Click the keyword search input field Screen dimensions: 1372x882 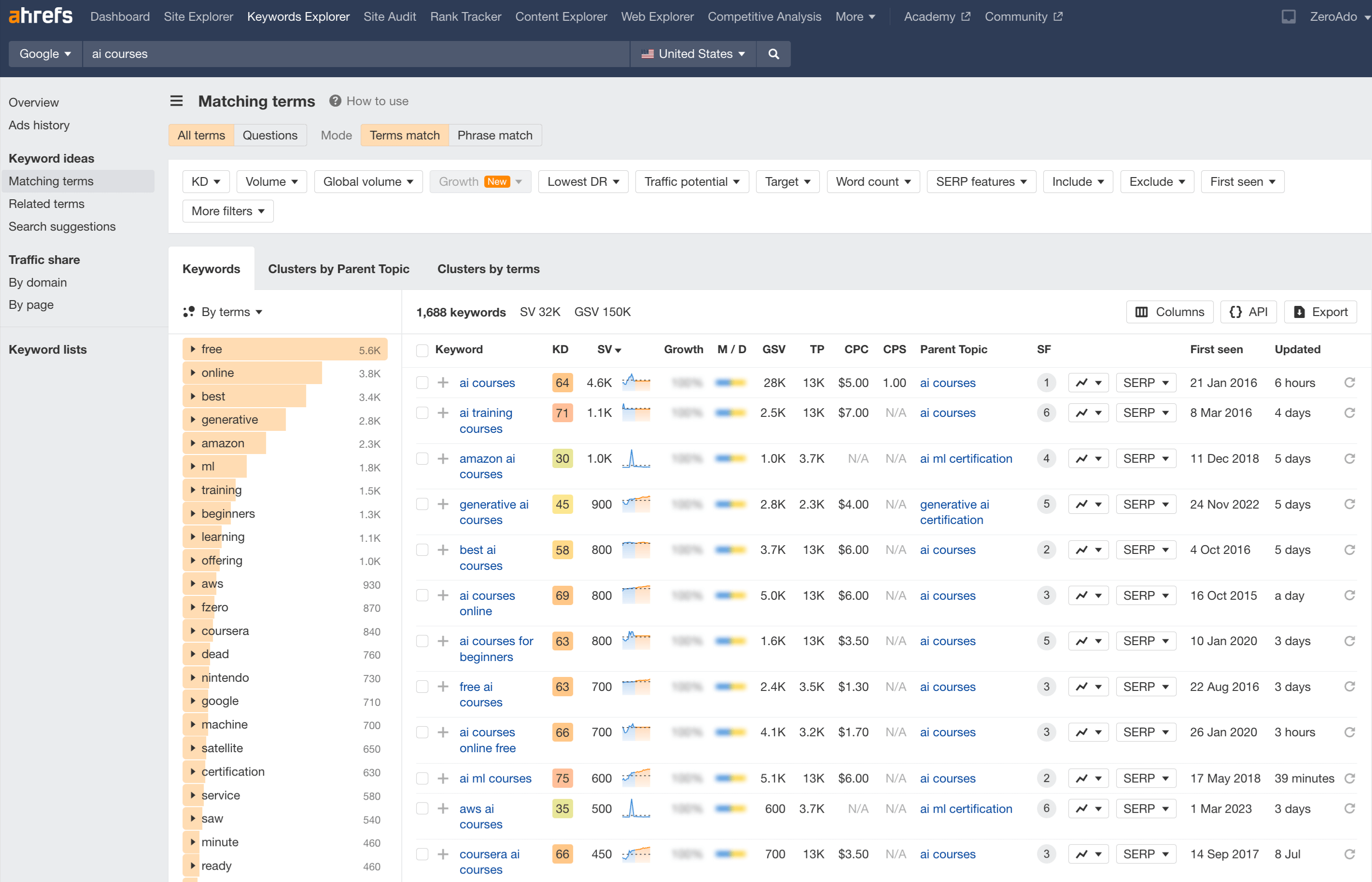coord(356,54)
